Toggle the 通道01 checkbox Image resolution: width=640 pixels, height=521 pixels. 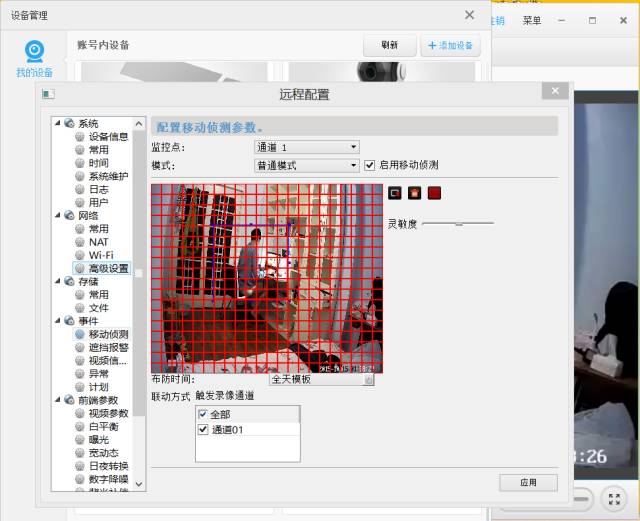coord(203,430)
